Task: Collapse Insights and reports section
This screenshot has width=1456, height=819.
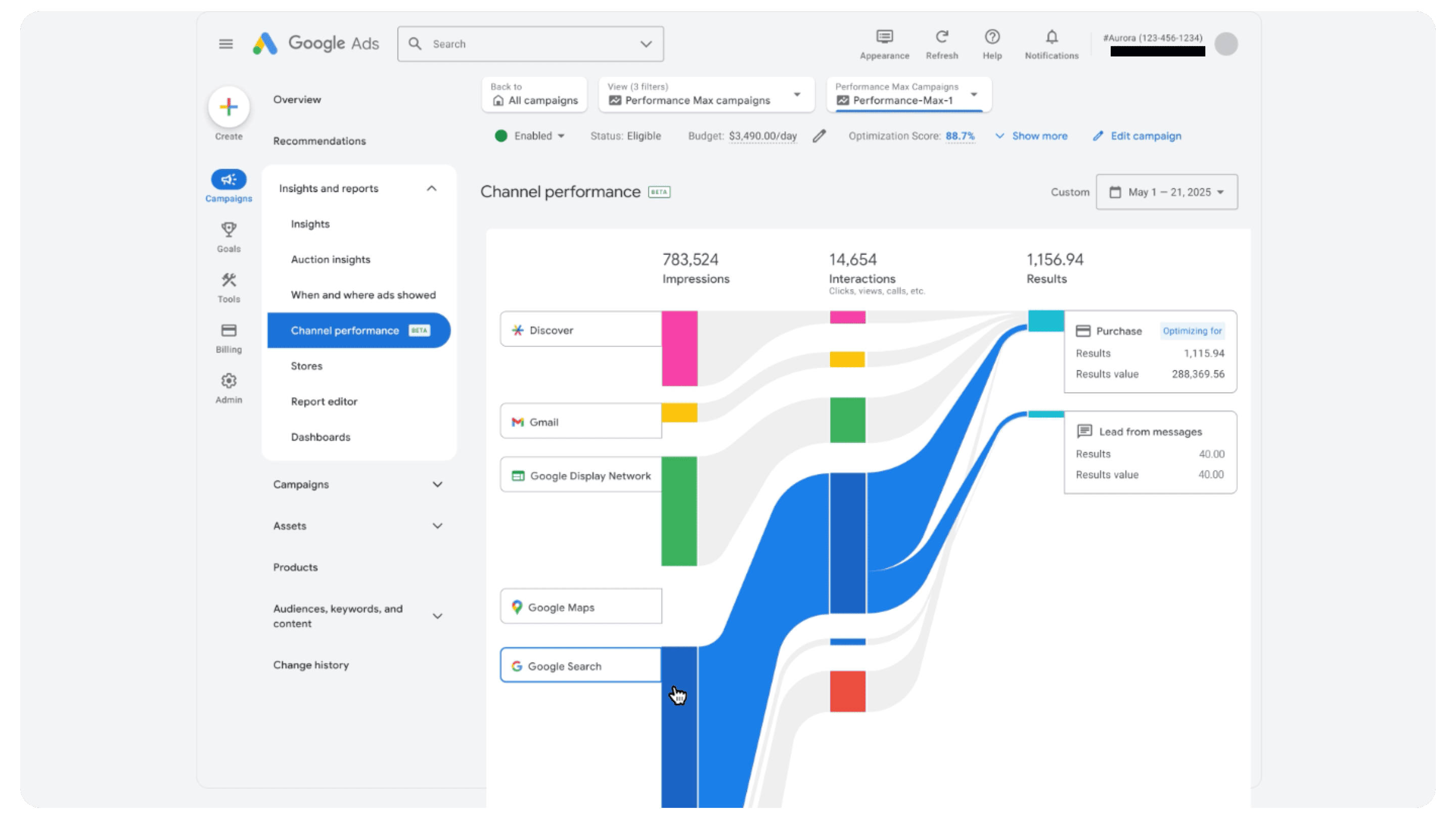Action: coord(431,188)
